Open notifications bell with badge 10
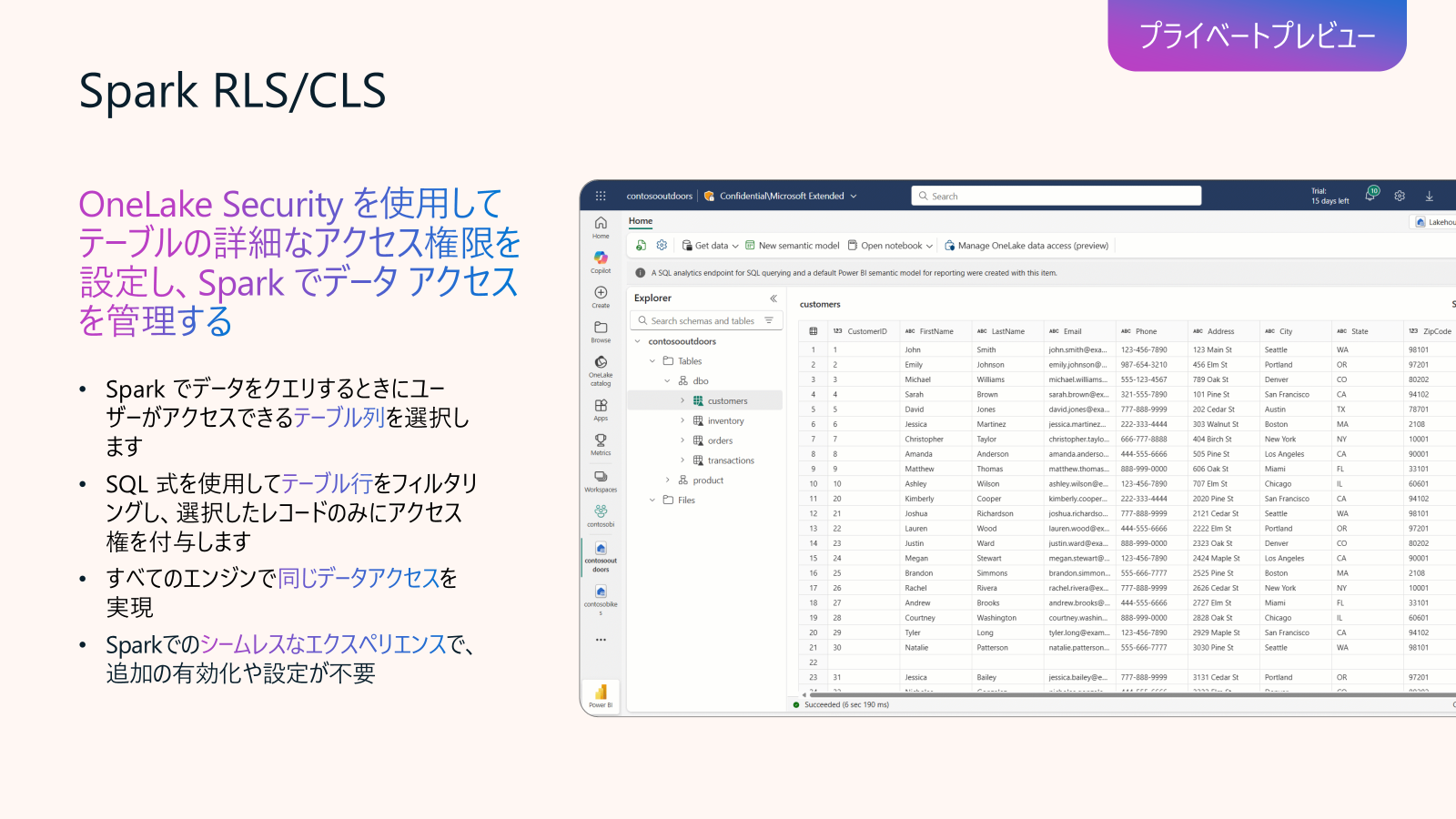Image resolution: width=1456 pixels, height=819 pixels. pos(1371,195)
